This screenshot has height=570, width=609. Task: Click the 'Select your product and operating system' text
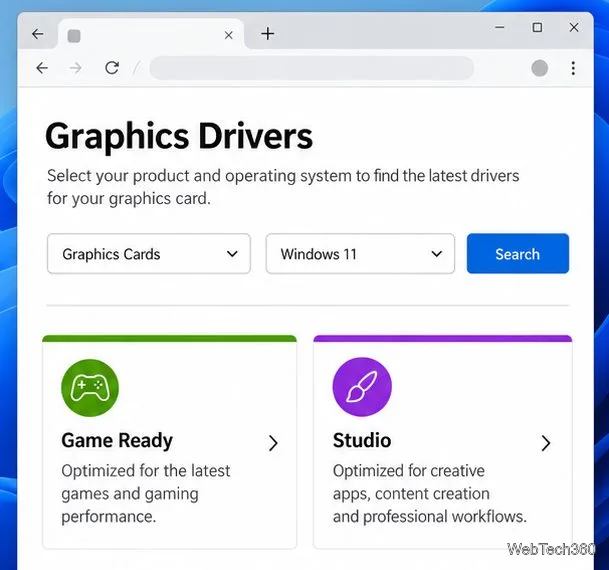283,187
